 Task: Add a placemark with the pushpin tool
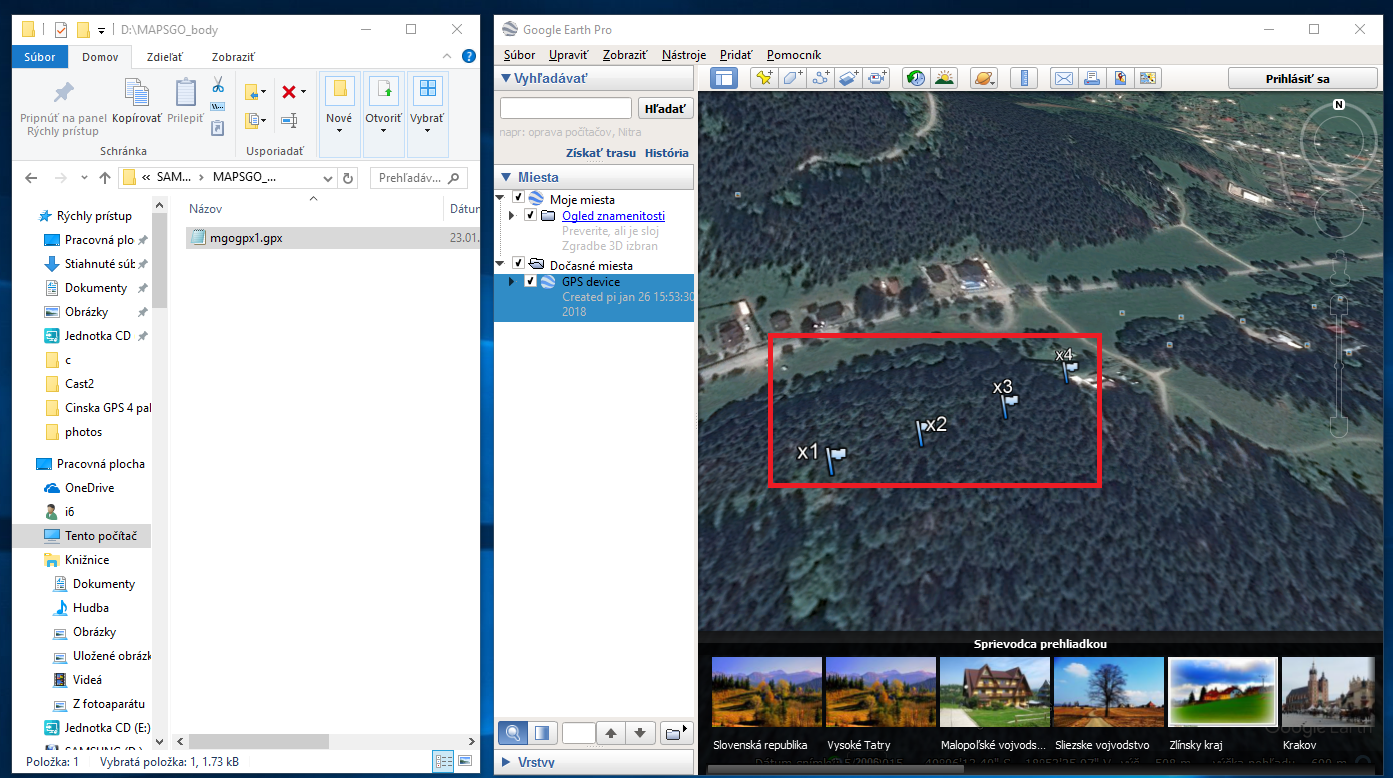(x=765, y=78)
